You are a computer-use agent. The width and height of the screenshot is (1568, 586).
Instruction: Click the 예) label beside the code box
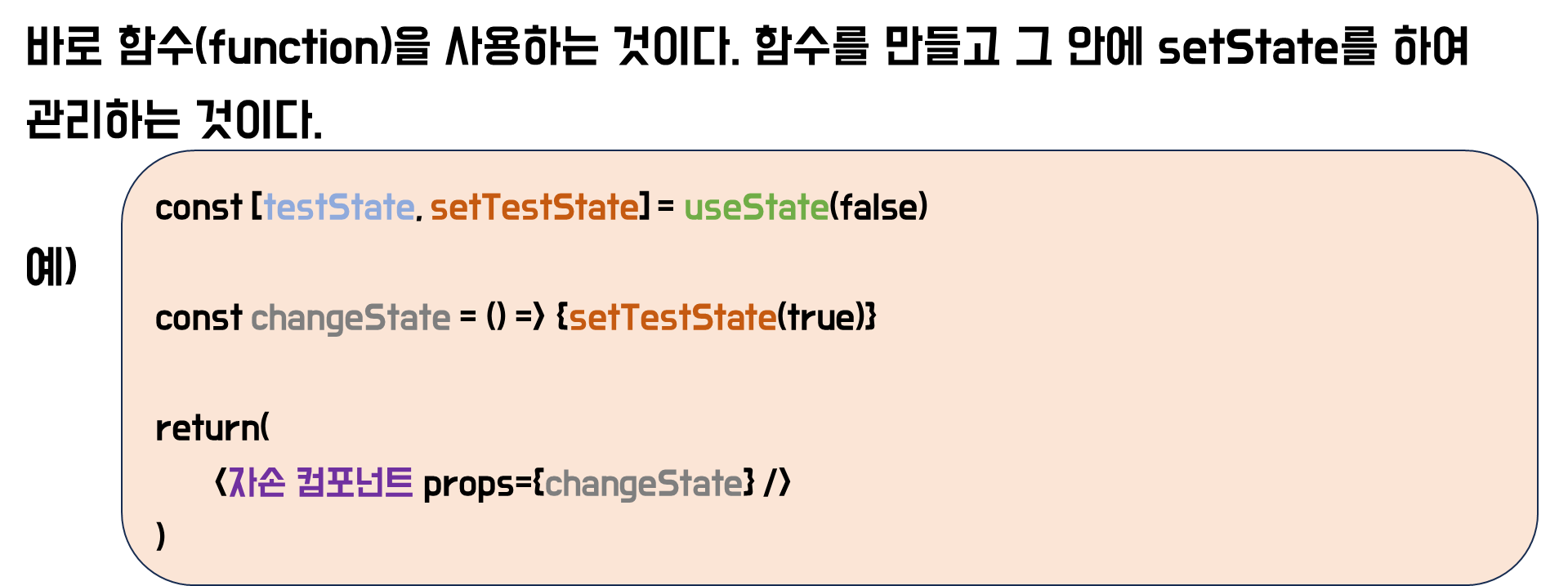pyautogui.click(x=51, y=266)
